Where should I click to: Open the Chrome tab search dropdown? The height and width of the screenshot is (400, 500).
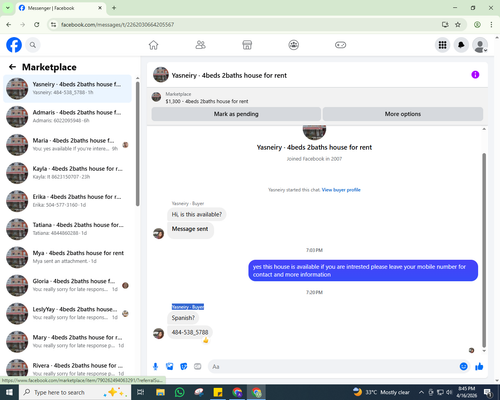pos(8,8)
